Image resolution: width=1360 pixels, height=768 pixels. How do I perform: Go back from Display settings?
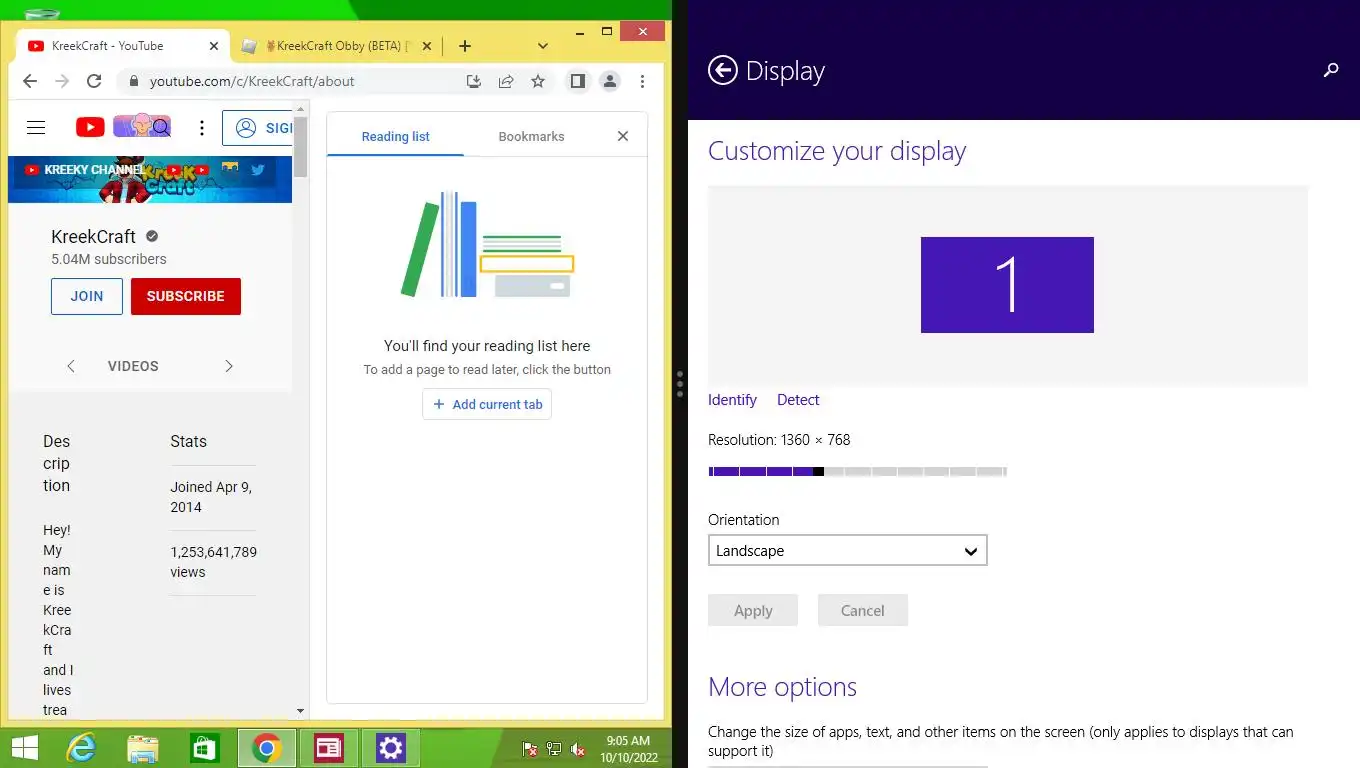pyautogui.click(x=722, y=70)
